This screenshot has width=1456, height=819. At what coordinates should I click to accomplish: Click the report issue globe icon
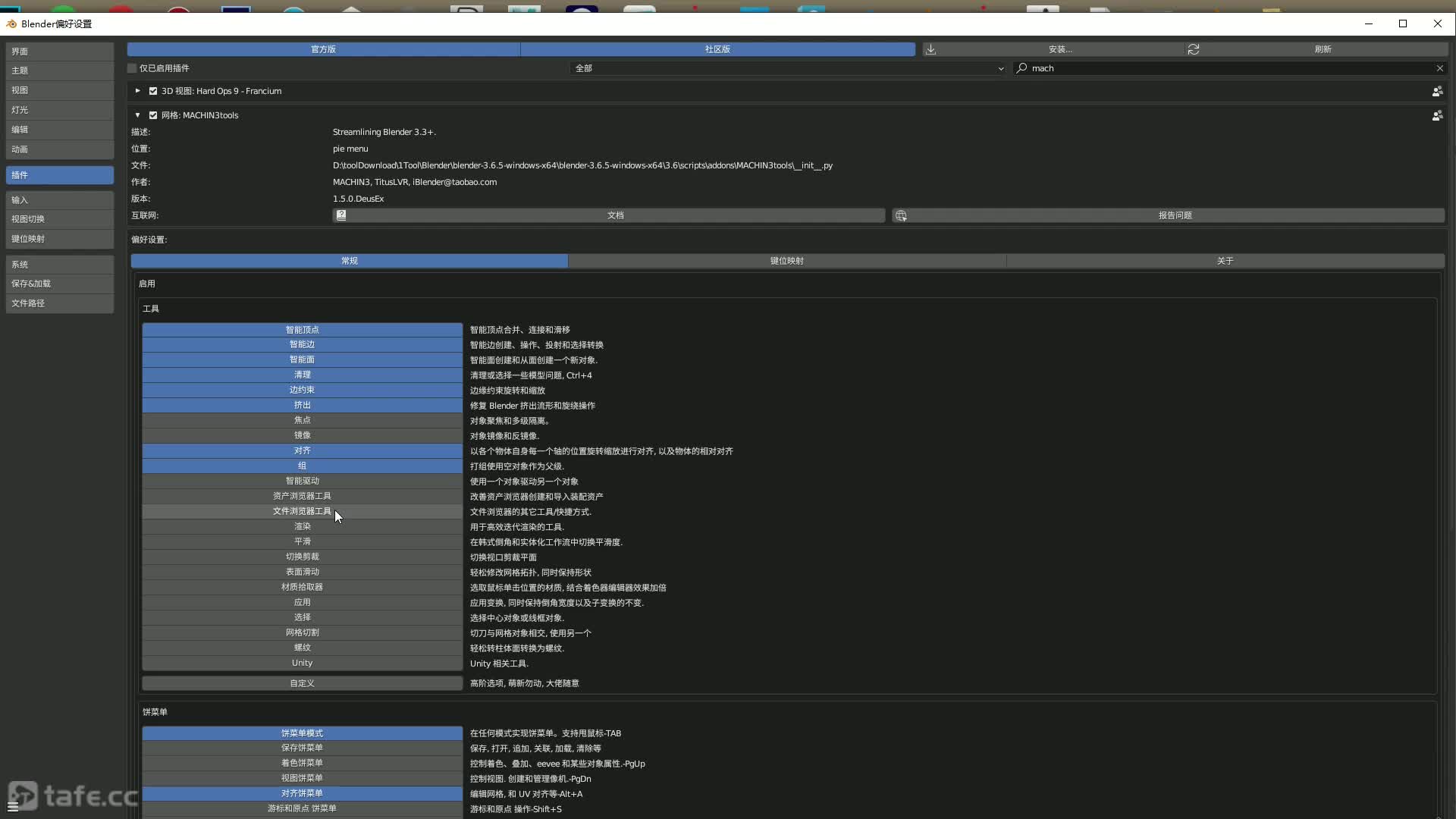click(x=901, y=215)
